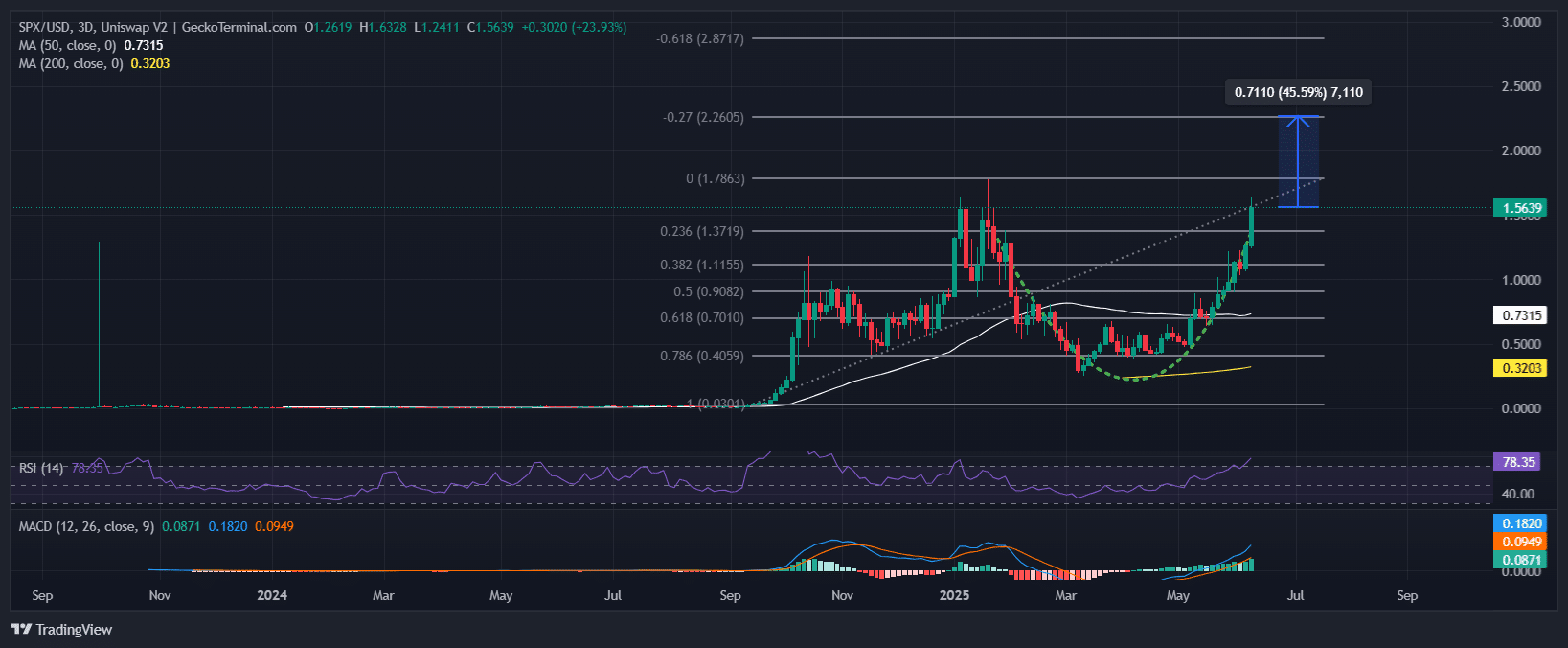Select the 0.786 (0.4059) Fibonacci label
1568x648 pixels.
pos(701,356)
